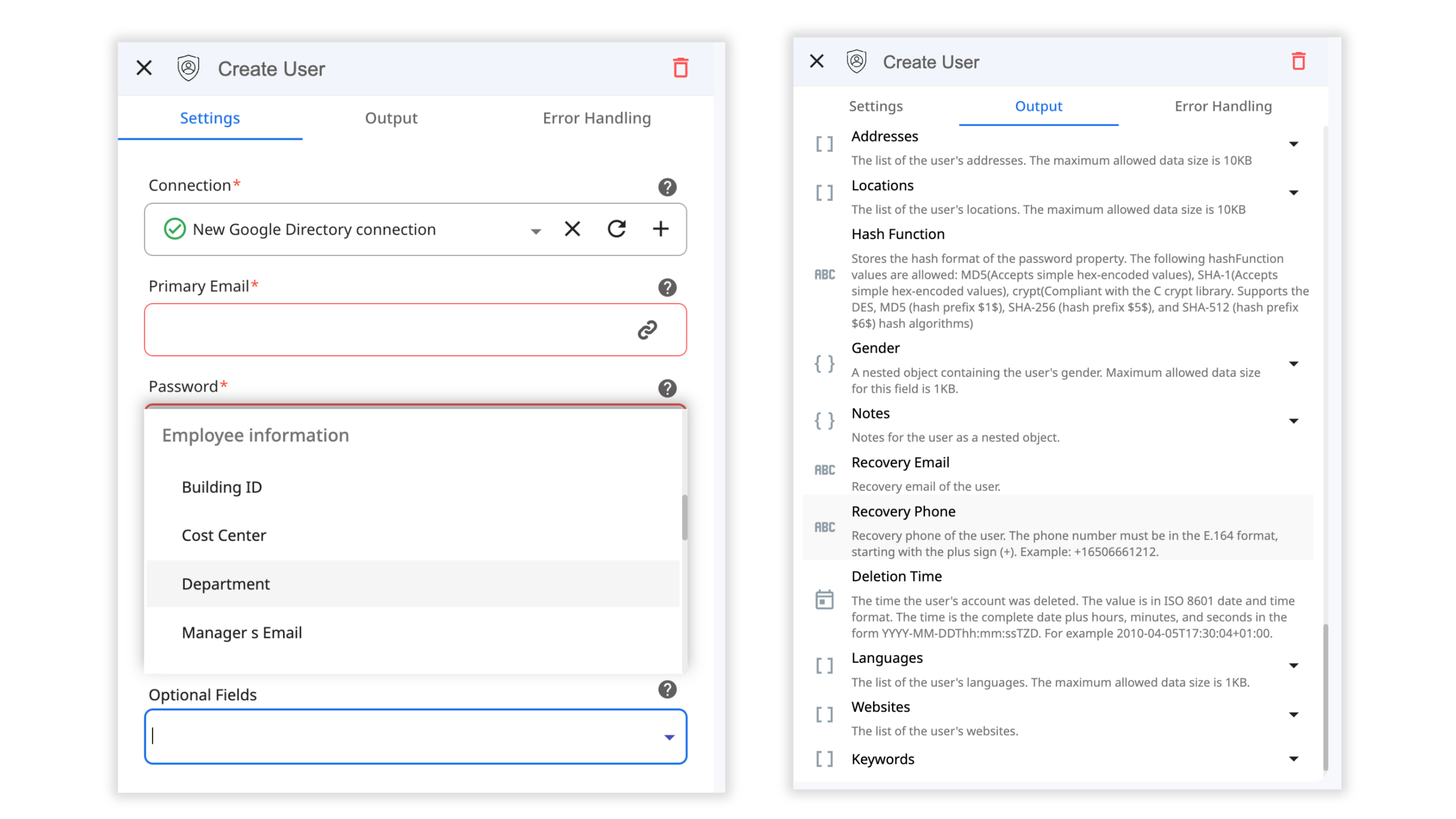Click the red trash icon in left panel
The height and width of the screenshot is (819, 1456).
(x=680, y=68)
